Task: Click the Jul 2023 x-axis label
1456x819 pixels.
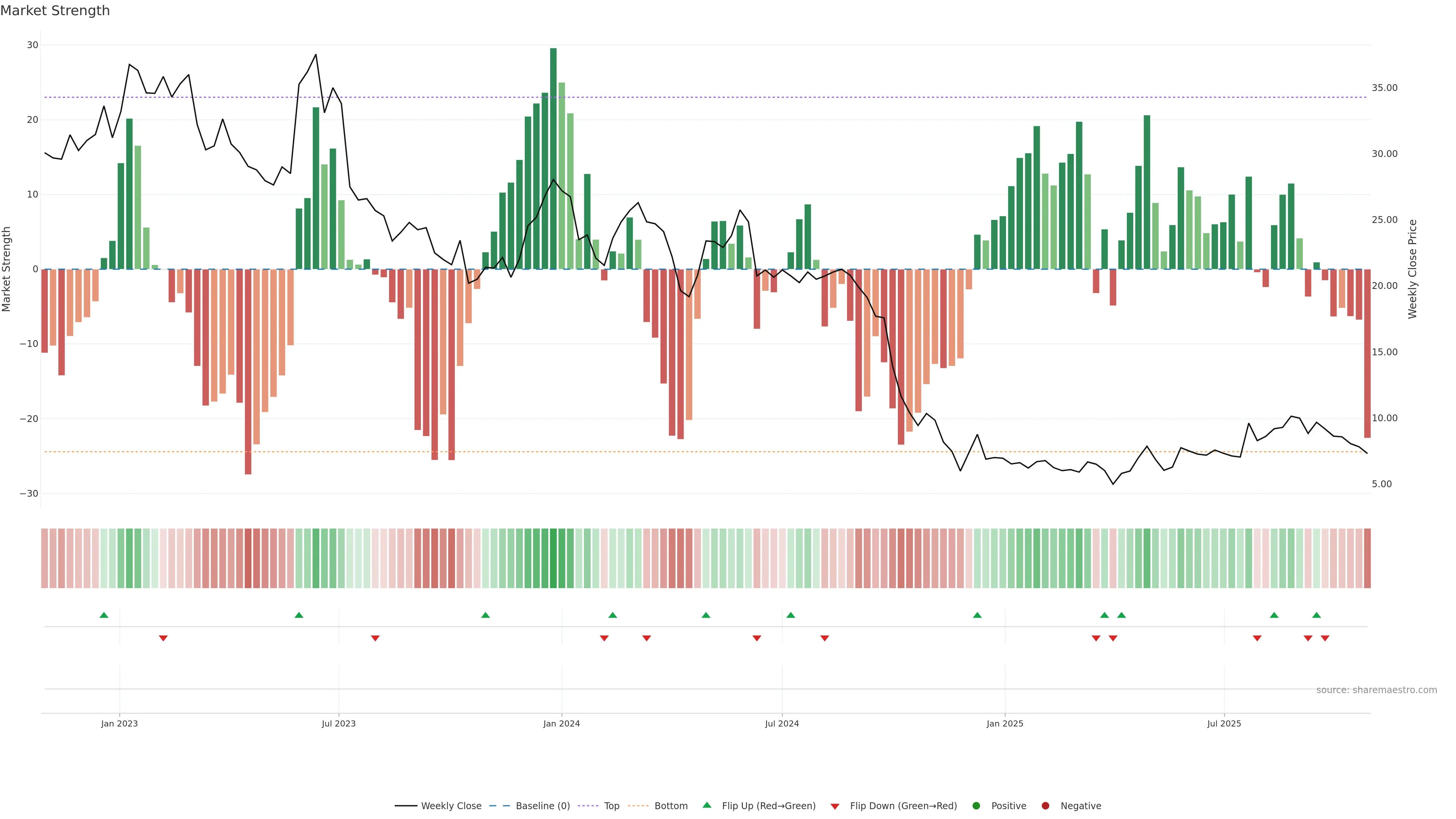Action: [339, 723]
